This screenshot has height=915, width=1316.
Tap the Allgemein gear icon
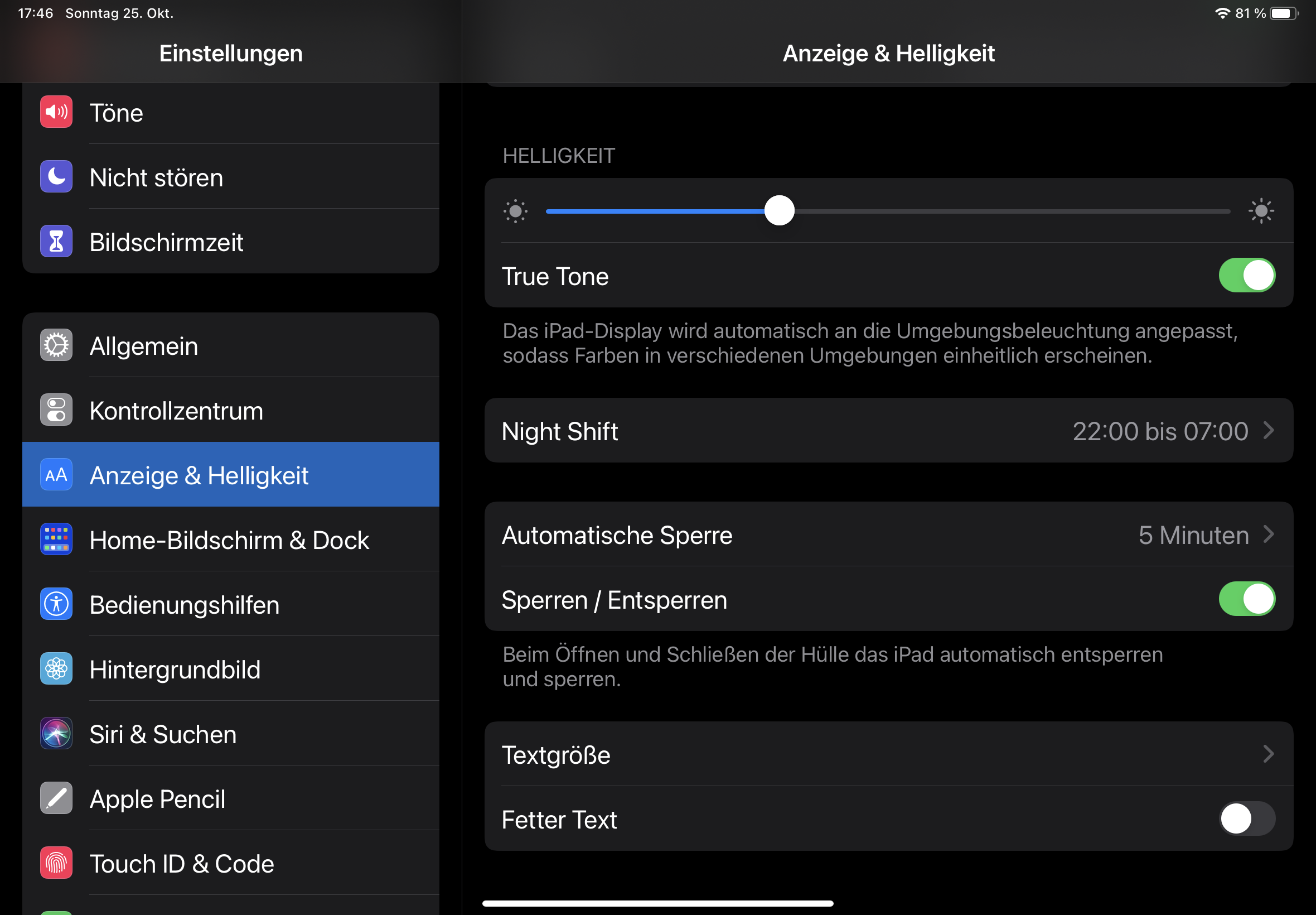click(x=56, y=345)
